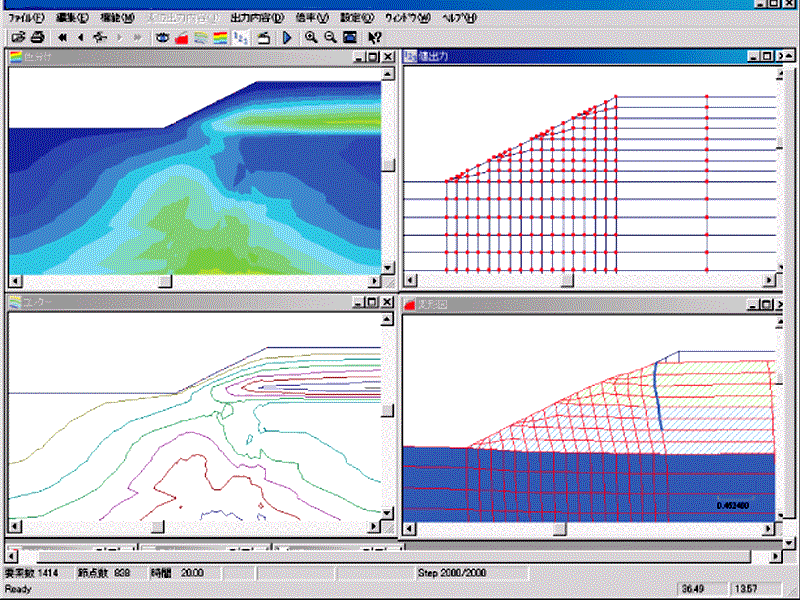Click the red deformation diagram toolbar icon
Screen dimensions: 800x600
point(182,37)
